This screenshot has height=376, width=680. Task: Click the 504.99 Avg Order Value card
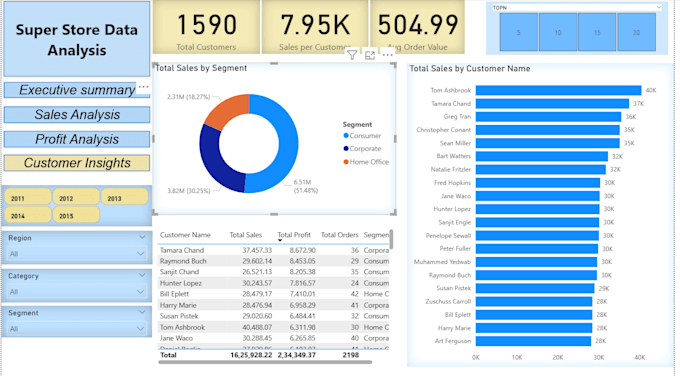coord(417,27)
